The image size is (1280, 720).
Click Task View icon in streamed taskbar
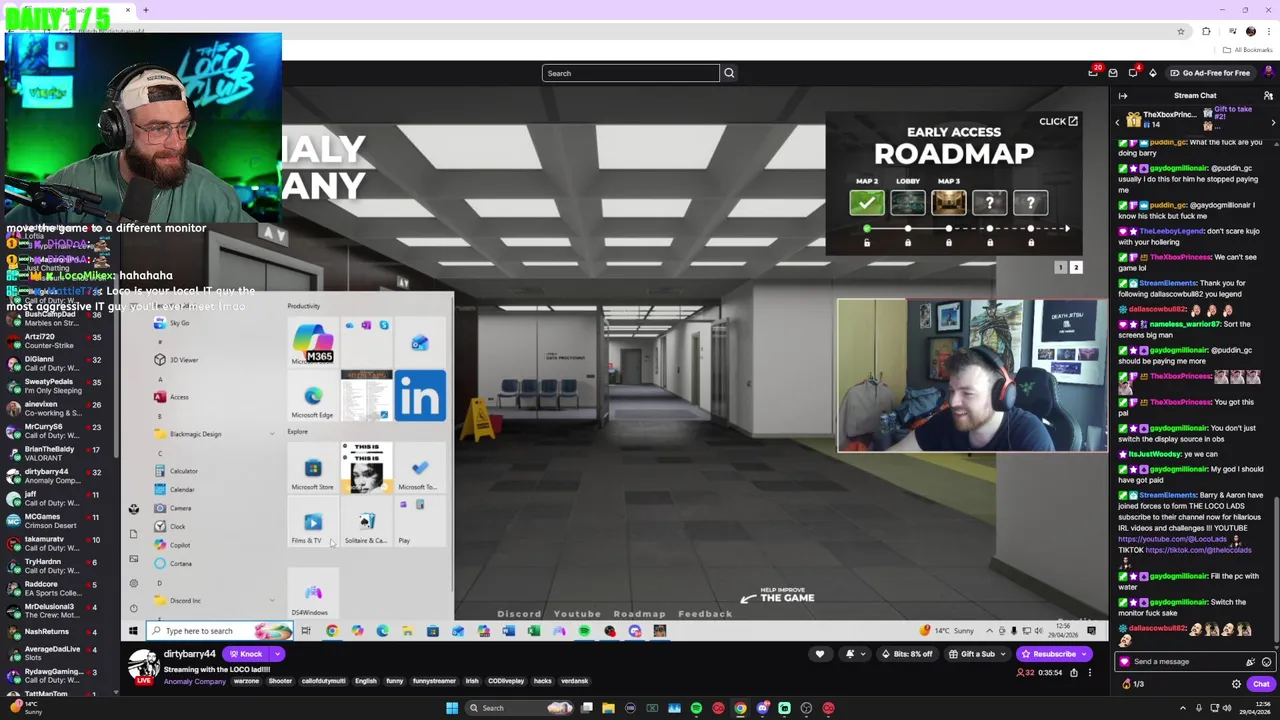pos(306,631)
